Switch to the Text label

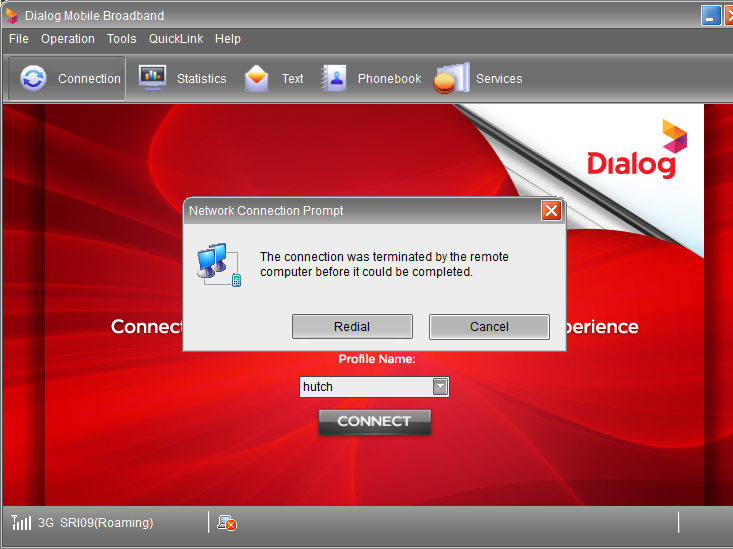tap(293, 79)
